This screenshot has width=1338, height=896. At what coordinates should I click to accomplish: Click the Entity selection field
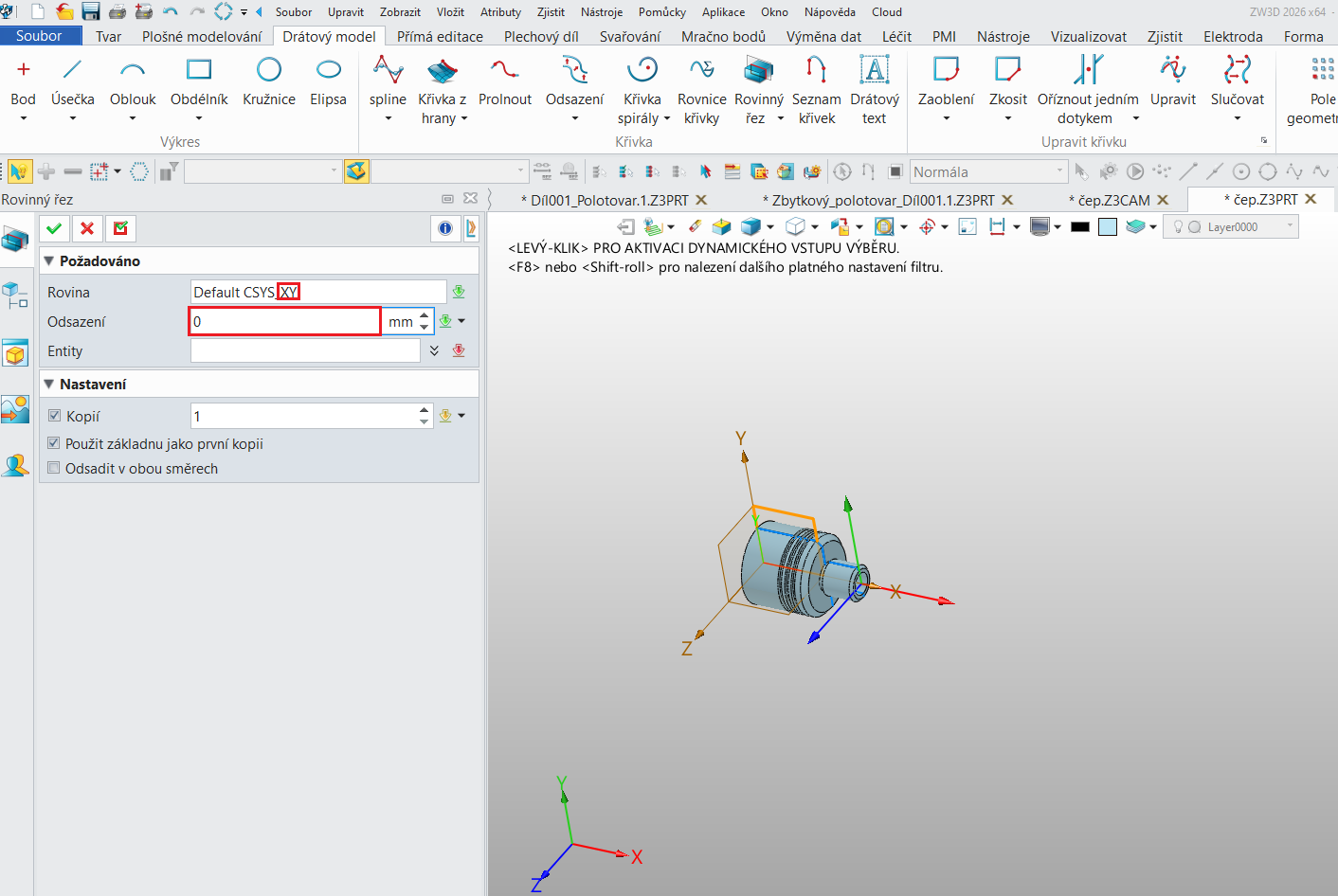tap(305, 350)
